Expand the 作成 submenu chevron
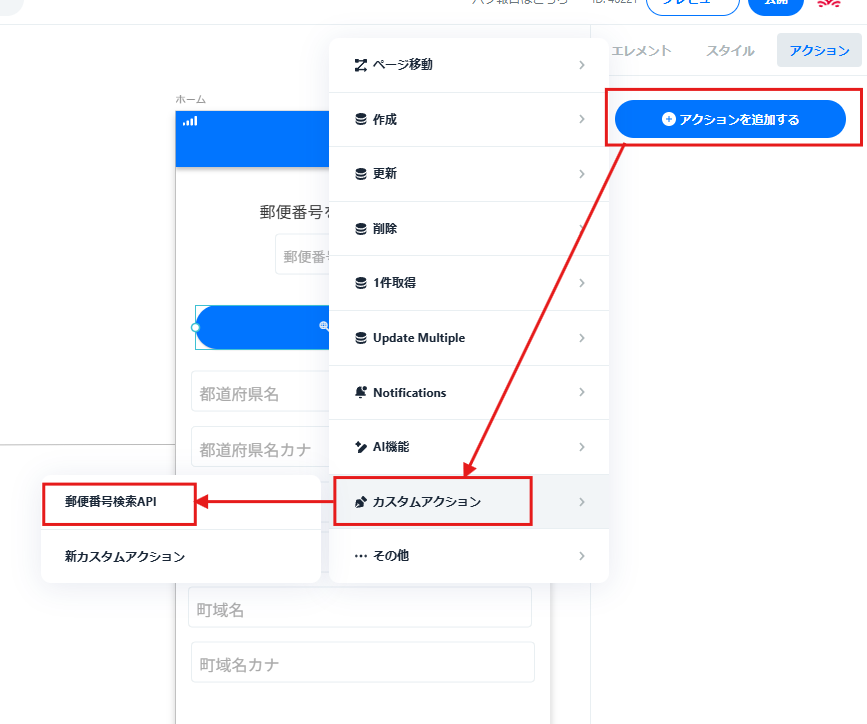The width and height of the screenshot is (867, 724). pyautogui.click(x=582, y=119)
